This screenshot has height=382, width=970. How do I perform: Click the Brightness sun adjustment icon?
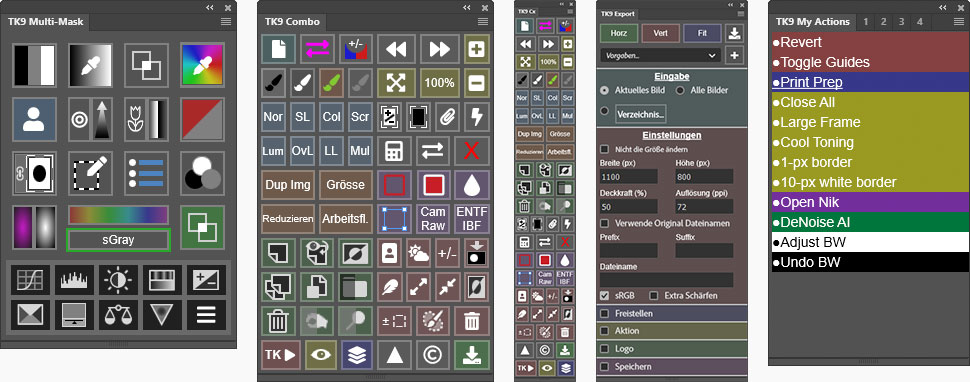tap(118, 281)
